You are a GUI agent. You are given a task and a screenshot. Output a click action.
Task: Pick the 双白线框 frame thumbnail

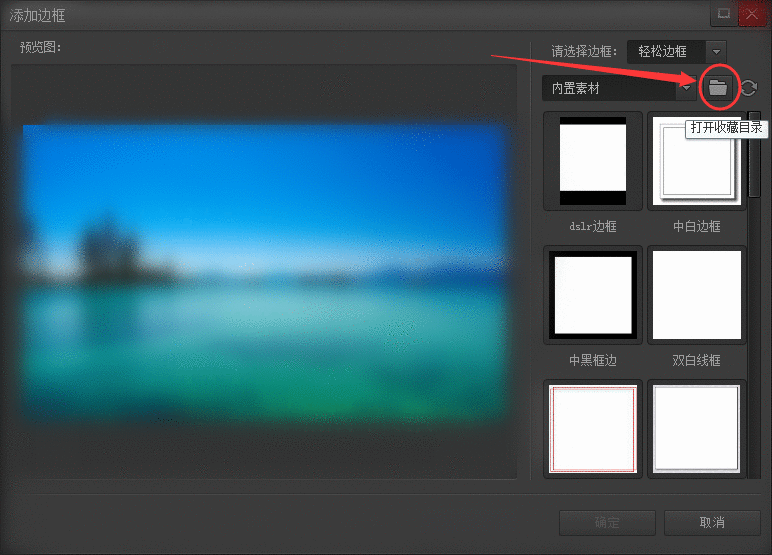click(696, 295)
